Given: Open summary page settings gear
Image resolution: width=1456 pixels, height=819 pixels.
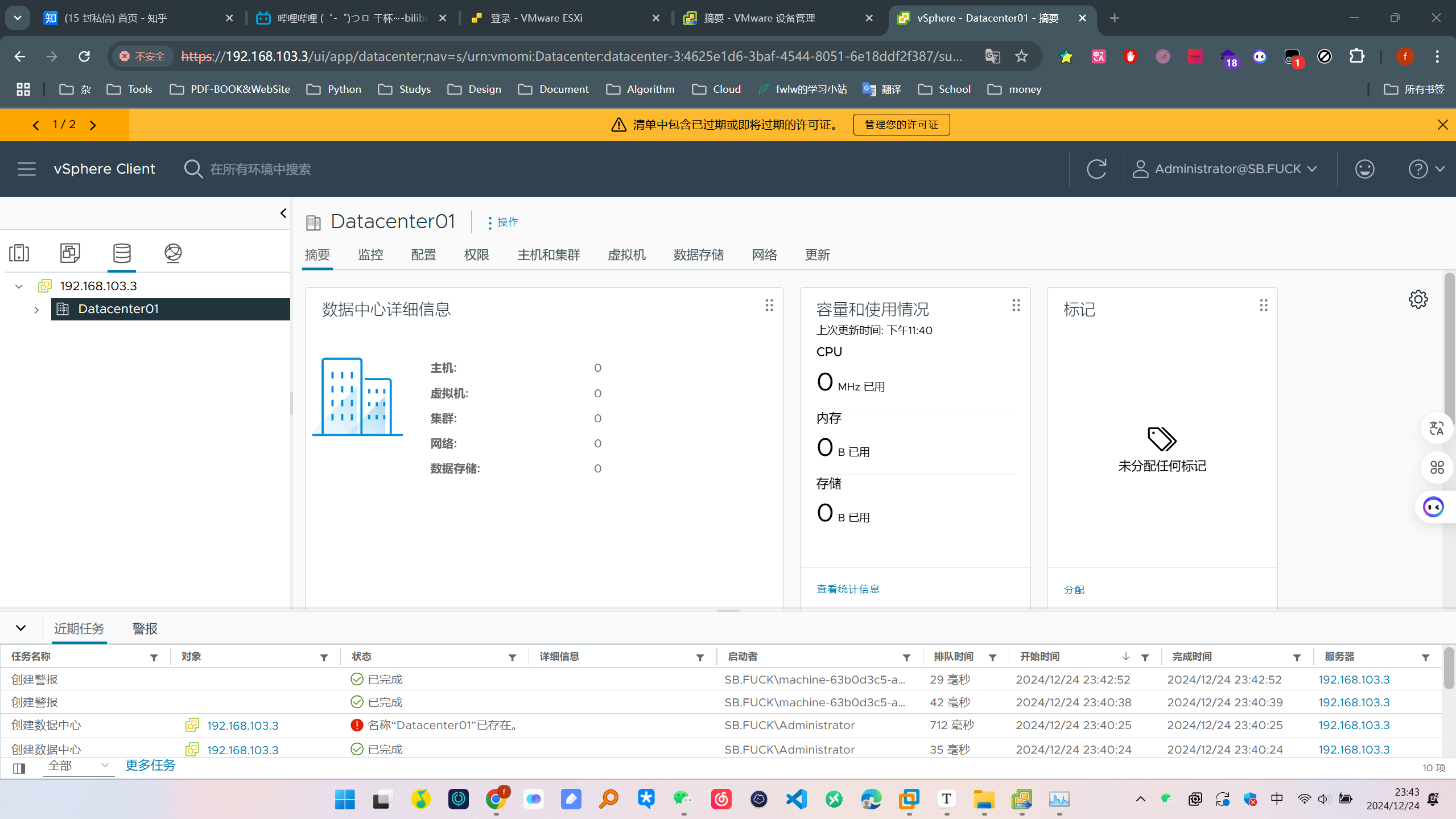Looking at the screenshot, I should [1418, 299].
